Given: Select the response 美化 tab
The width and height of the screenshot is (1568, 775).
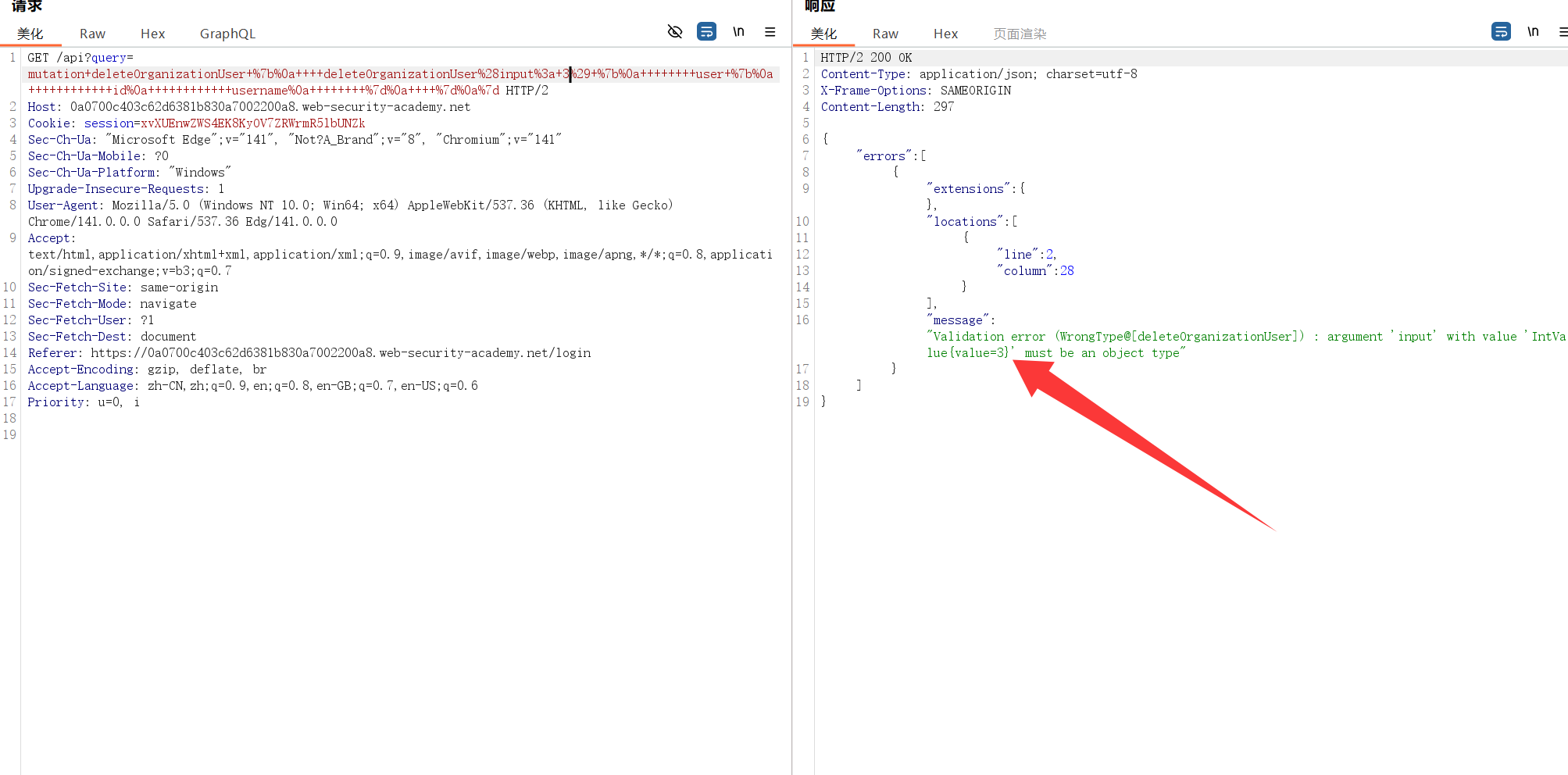Looking at the screenshot, I should [823, 34].
